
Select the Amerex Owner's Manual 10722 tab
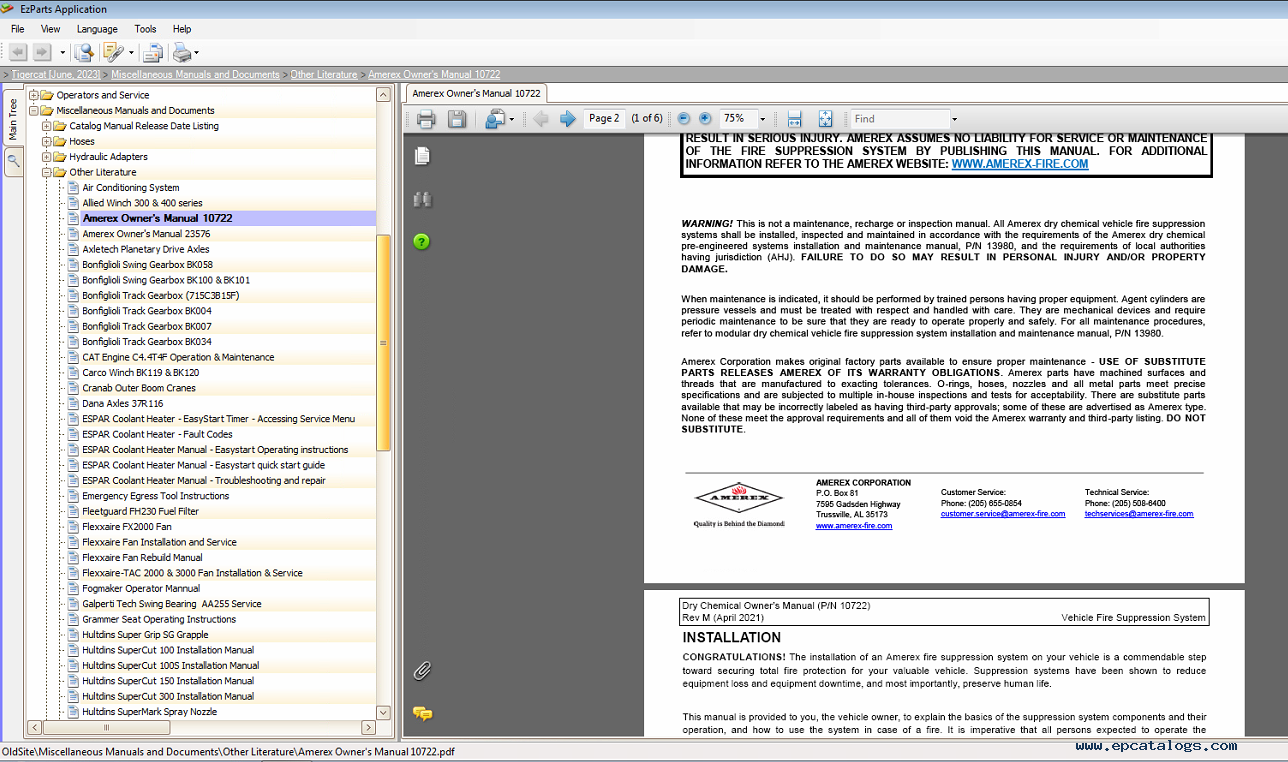click(476, 93)
